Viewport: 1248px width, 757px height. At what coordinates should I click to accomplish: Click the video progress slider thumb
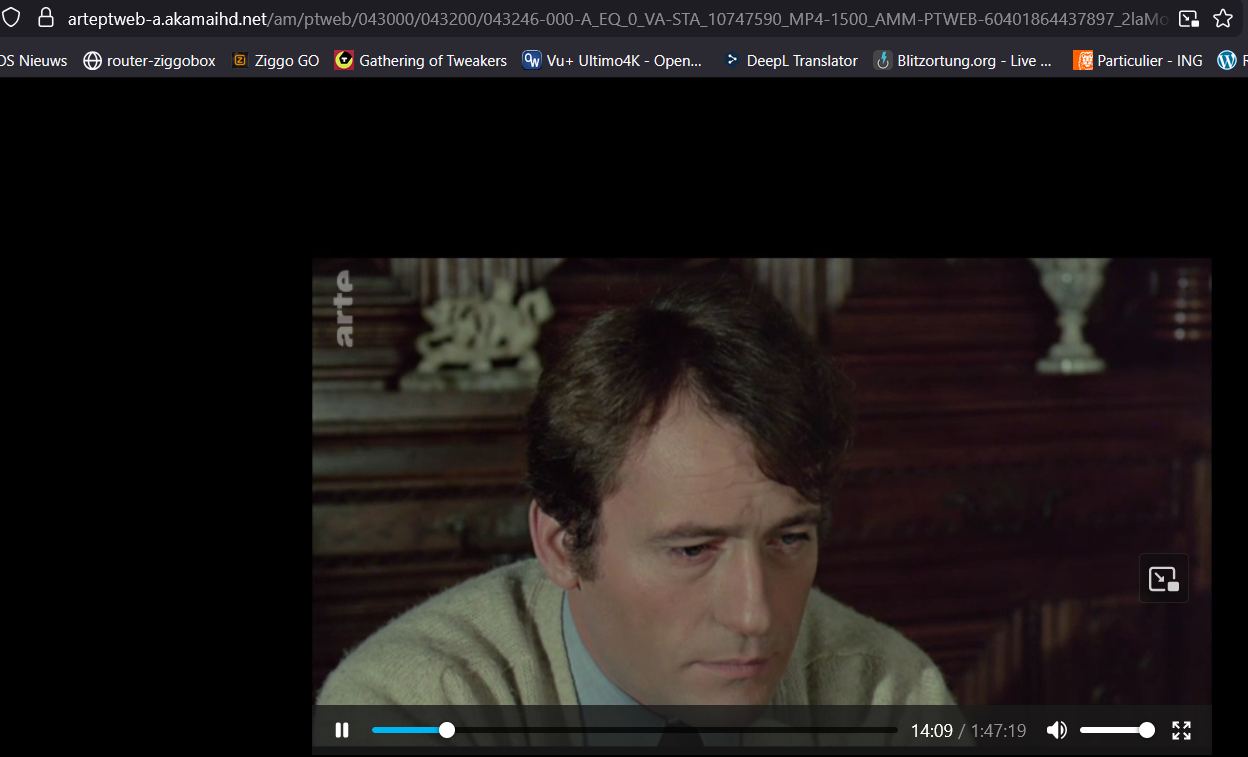click(447, 731)
